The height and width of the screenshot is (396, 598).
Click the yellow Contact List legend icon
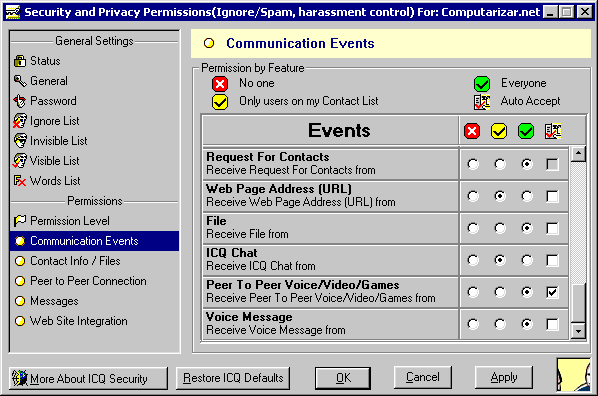pos(220,102)
